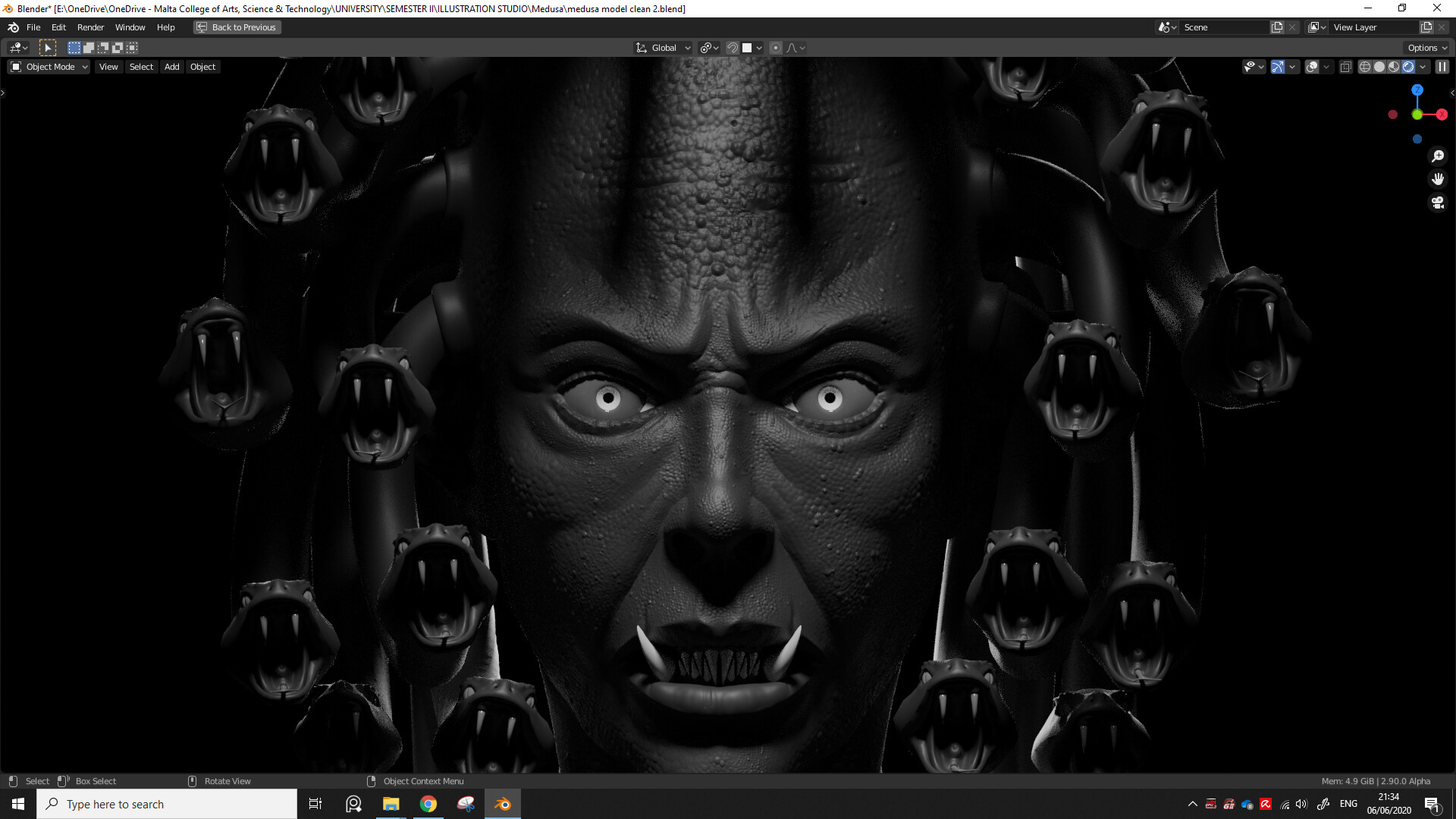This screenshot has height=819, width=1456.
Task: Expand gizmo settings popover arrow
Action: pos(1292,67)
